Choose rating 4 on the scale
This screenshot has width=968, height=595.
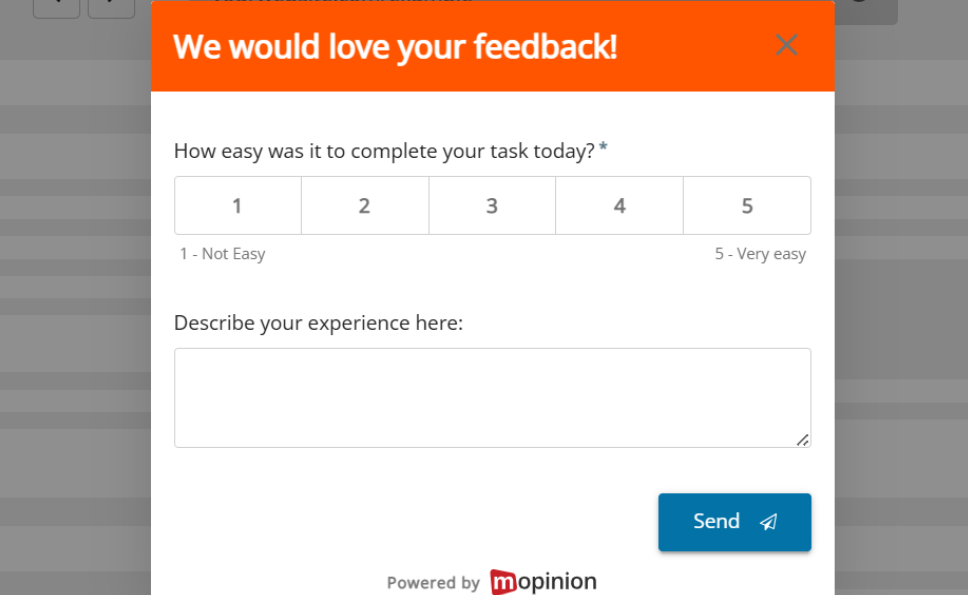(x=619, y=205)
